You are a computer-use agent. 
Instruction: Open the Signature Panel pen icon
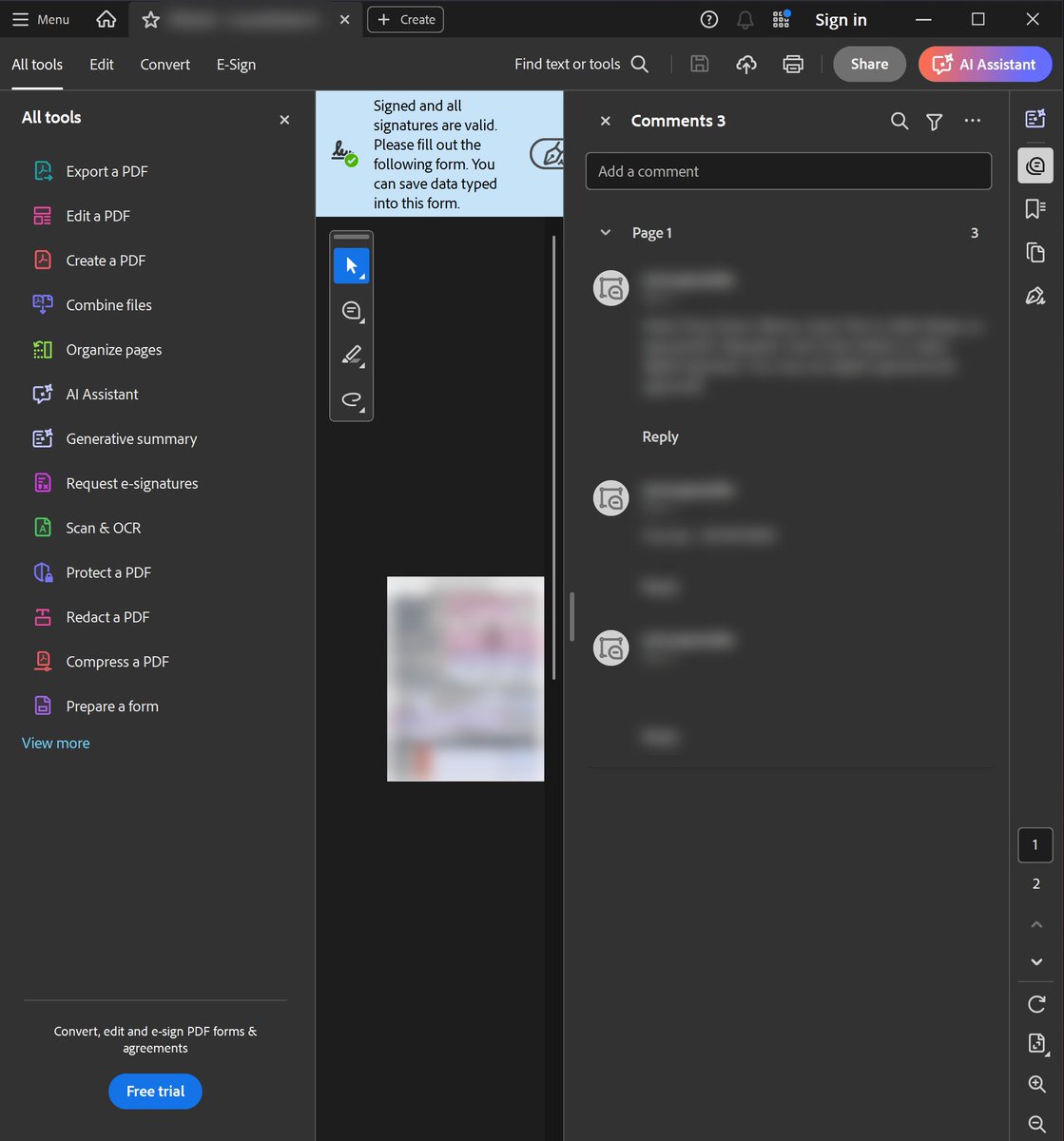(x=548, y=154)
